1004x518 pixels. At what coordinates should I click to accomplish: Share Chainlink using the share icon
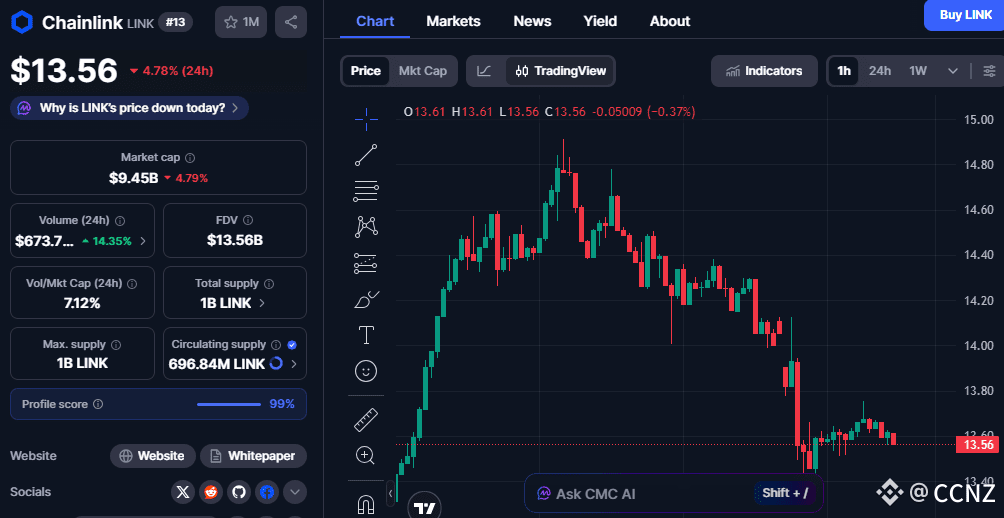(290, 21)
